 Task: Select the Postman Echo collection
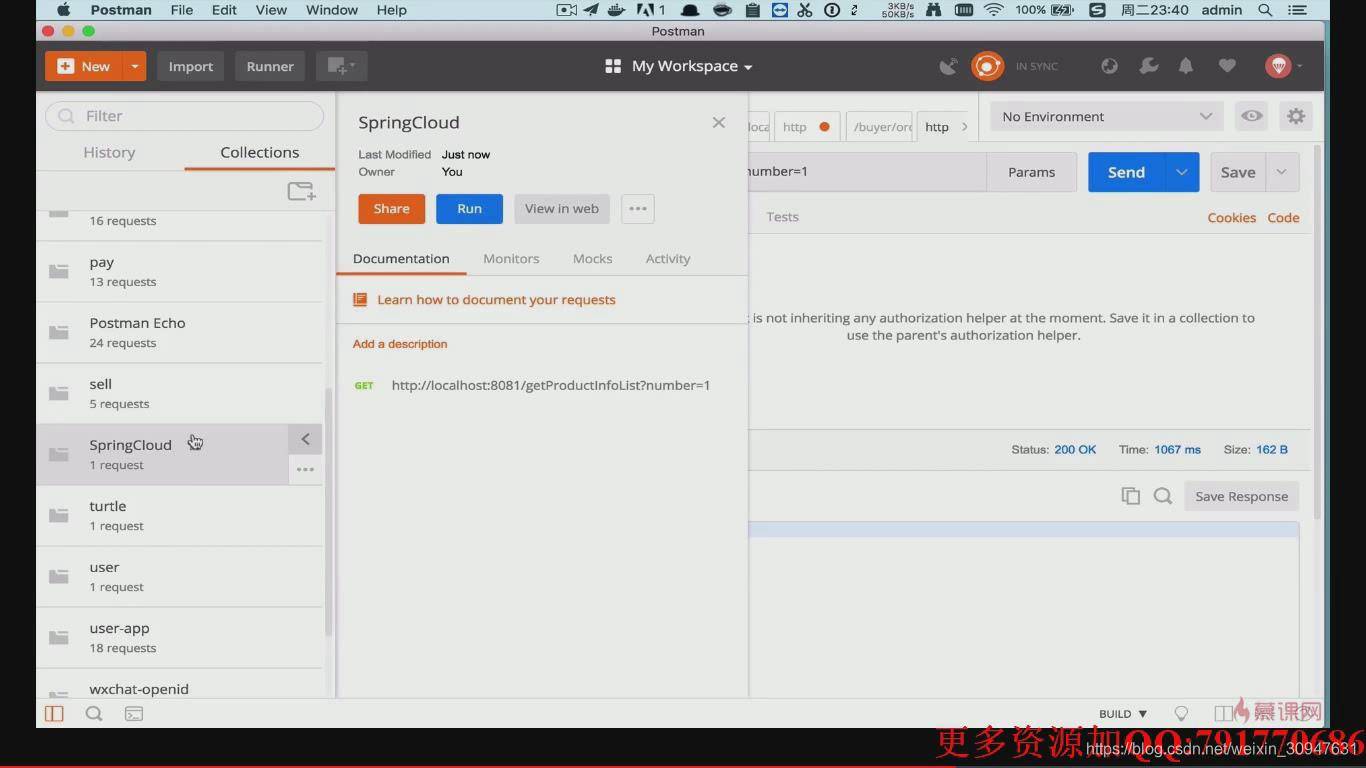179,332
